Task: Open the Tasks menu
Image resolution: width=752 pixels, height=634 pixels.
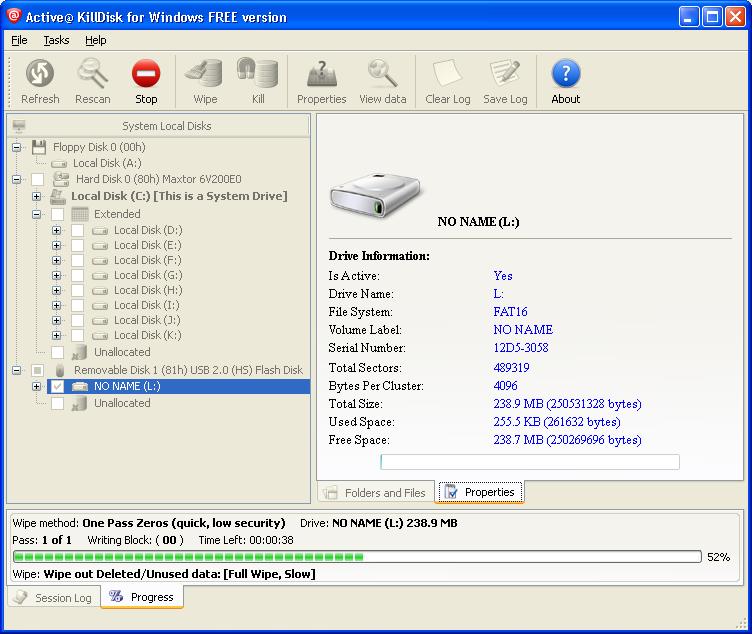Action: point(57,40)
